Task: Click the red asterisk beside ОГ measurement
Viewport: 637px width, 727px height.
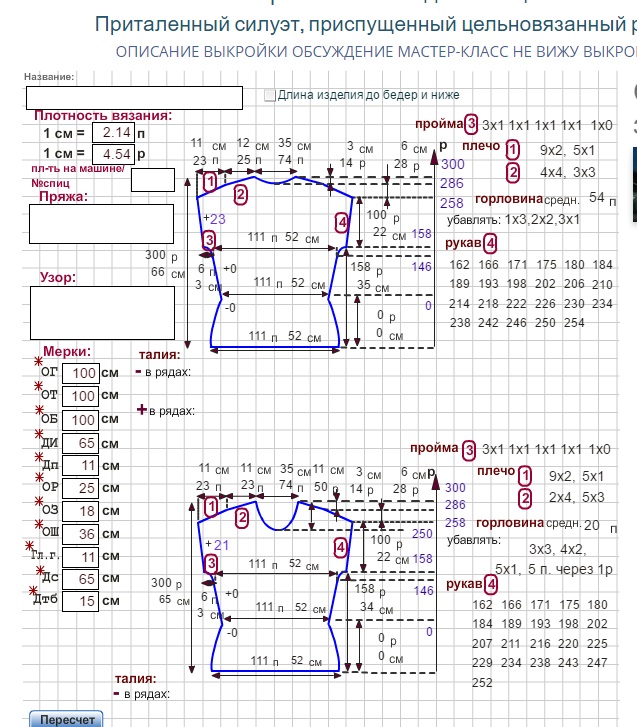Action: (x=40, y=361)
